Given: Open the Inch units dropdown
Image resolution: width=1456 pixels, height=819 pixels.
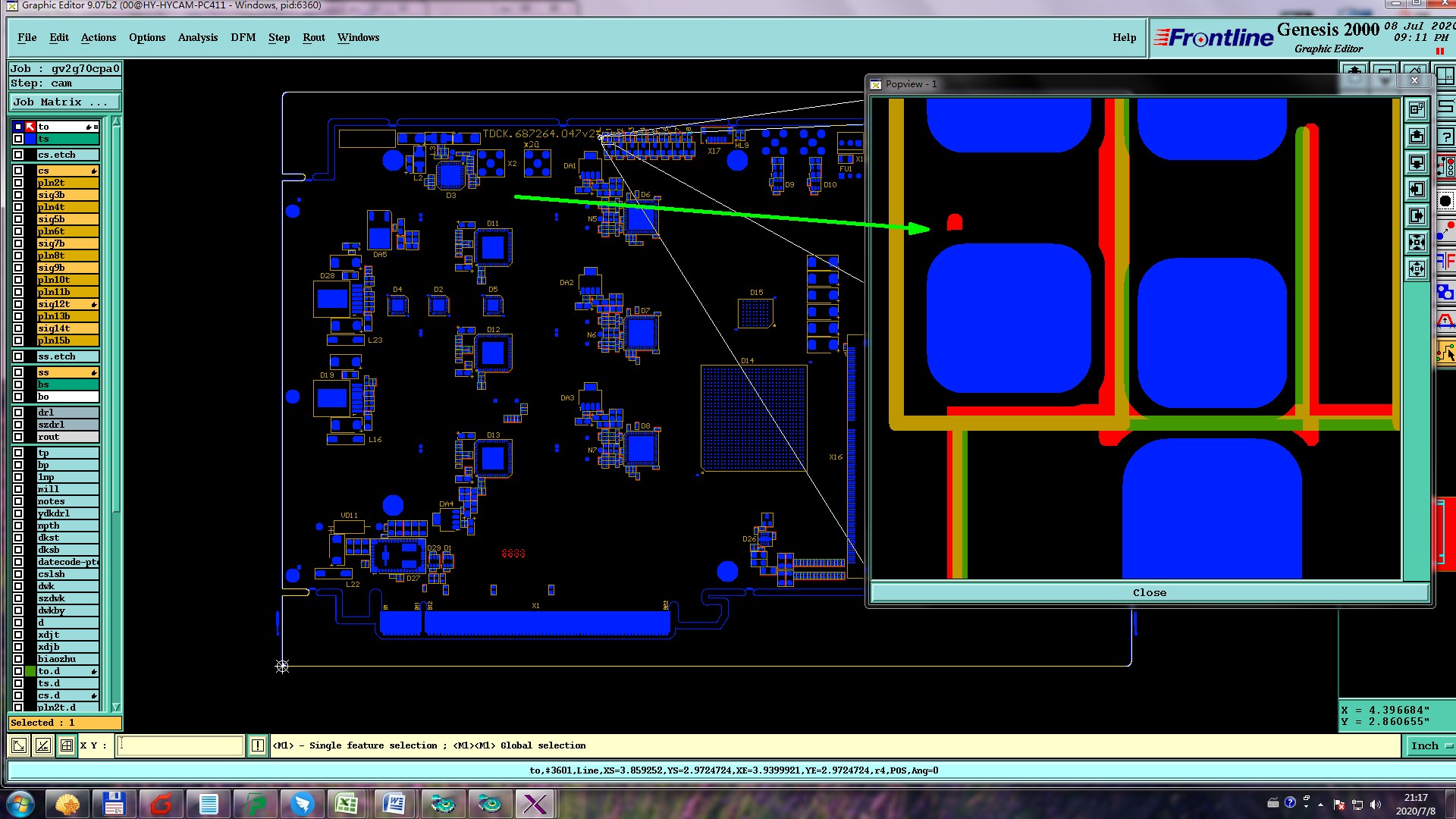Looking at the screenshot, I should point(1430,746).
